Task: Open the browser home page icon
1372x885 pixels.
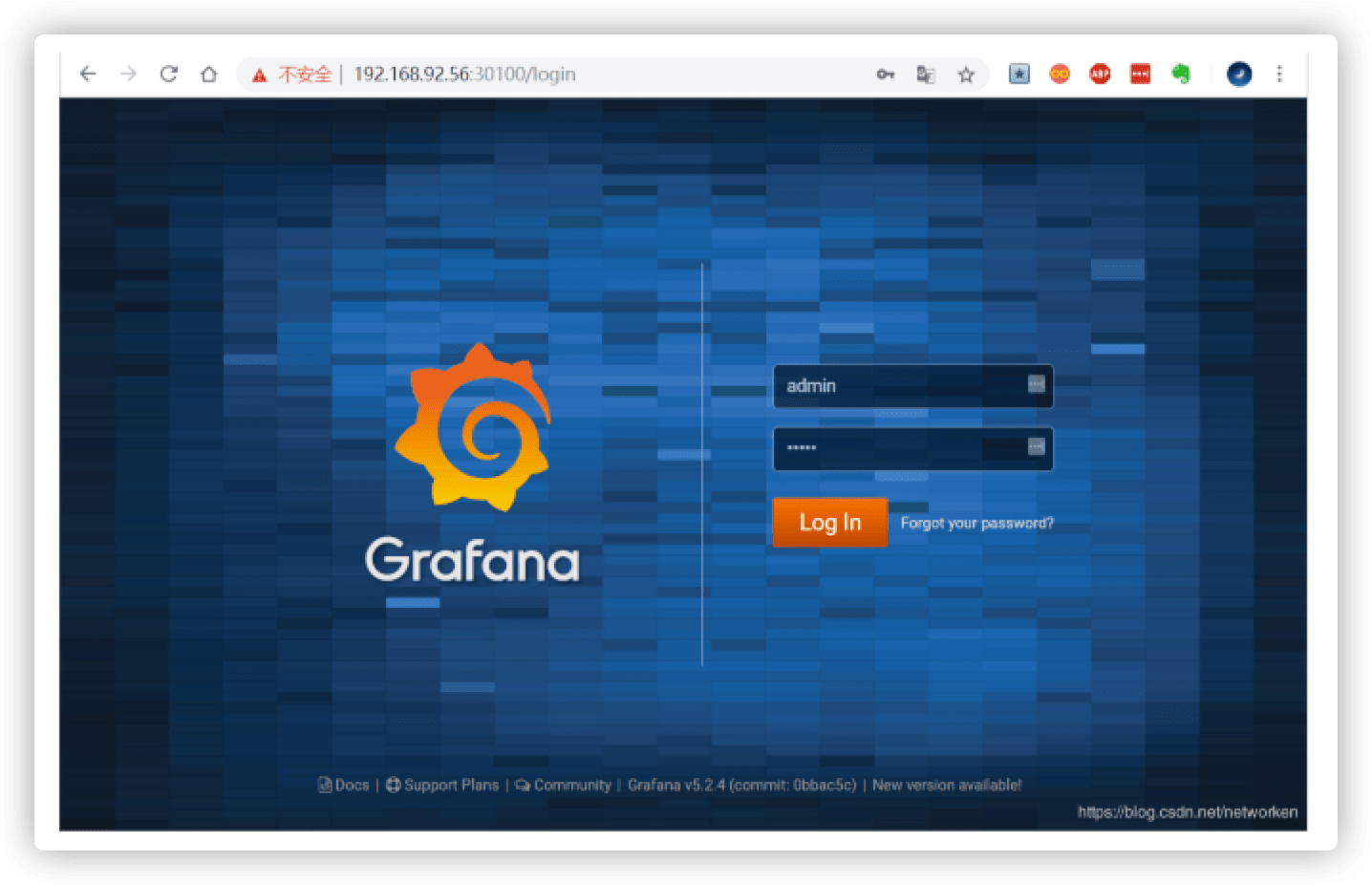Action: [209, 74]
